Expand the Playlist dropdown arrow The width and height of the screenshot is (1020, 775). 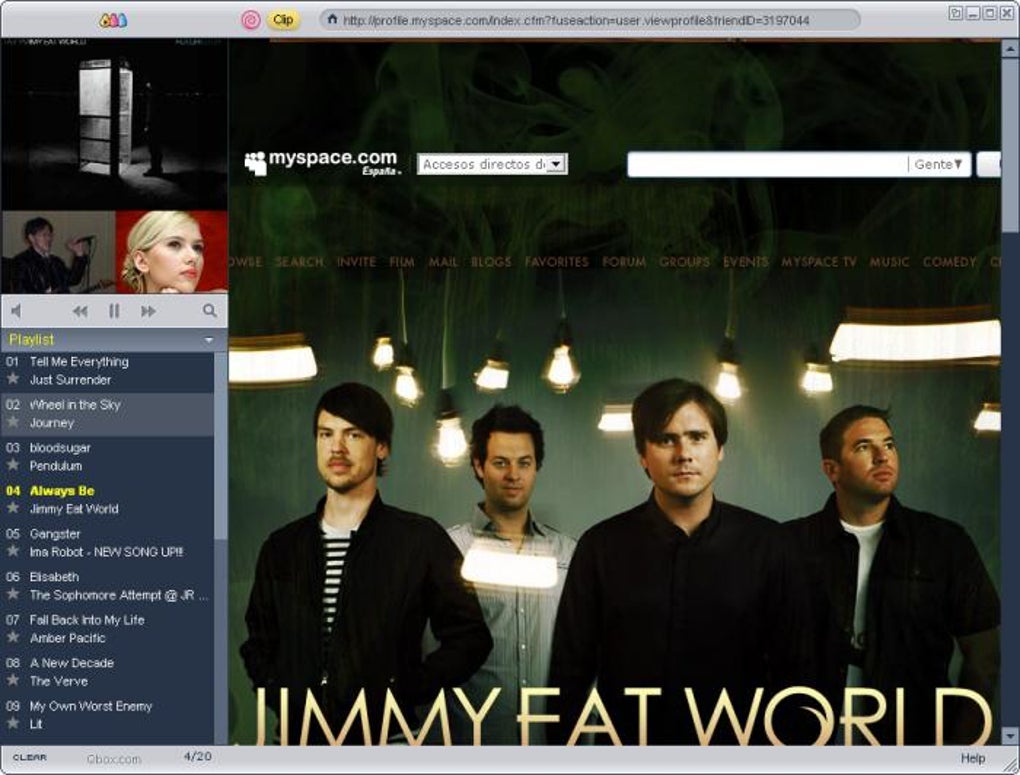click(x=210, y=339)
